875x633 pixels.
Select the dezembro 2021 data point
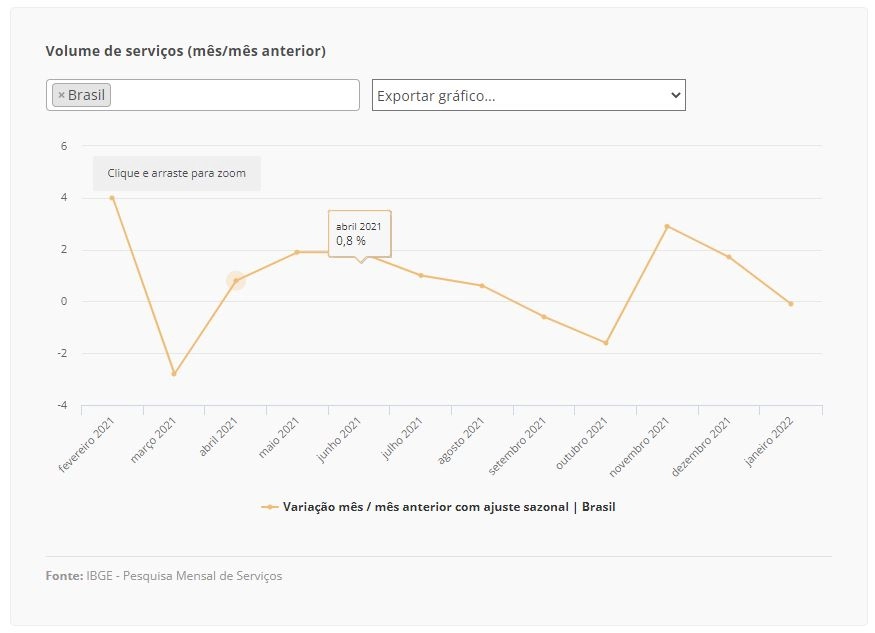729,257
